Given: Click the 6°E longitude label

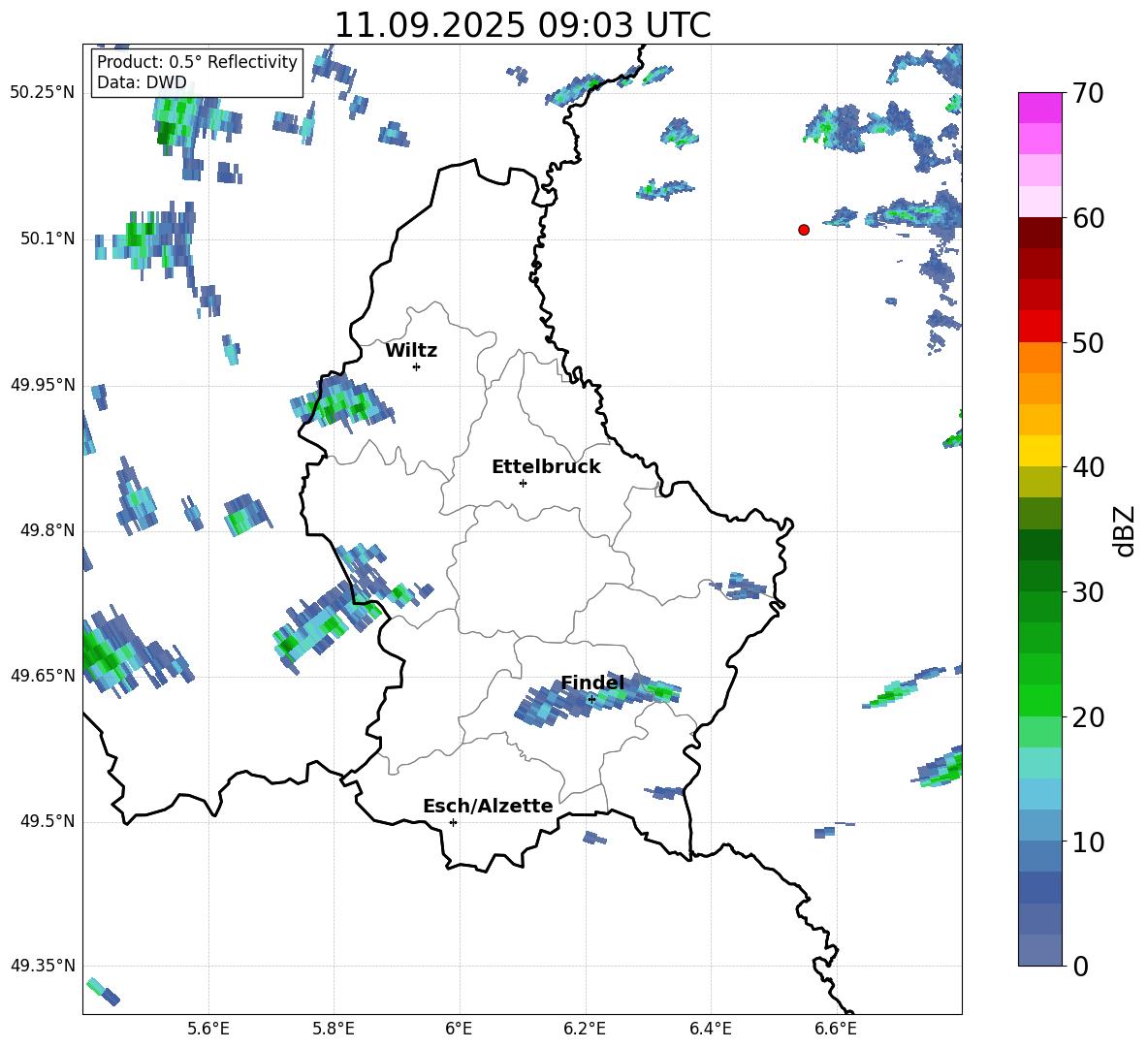Looking at the screenshot, I should pos(459,1029).
